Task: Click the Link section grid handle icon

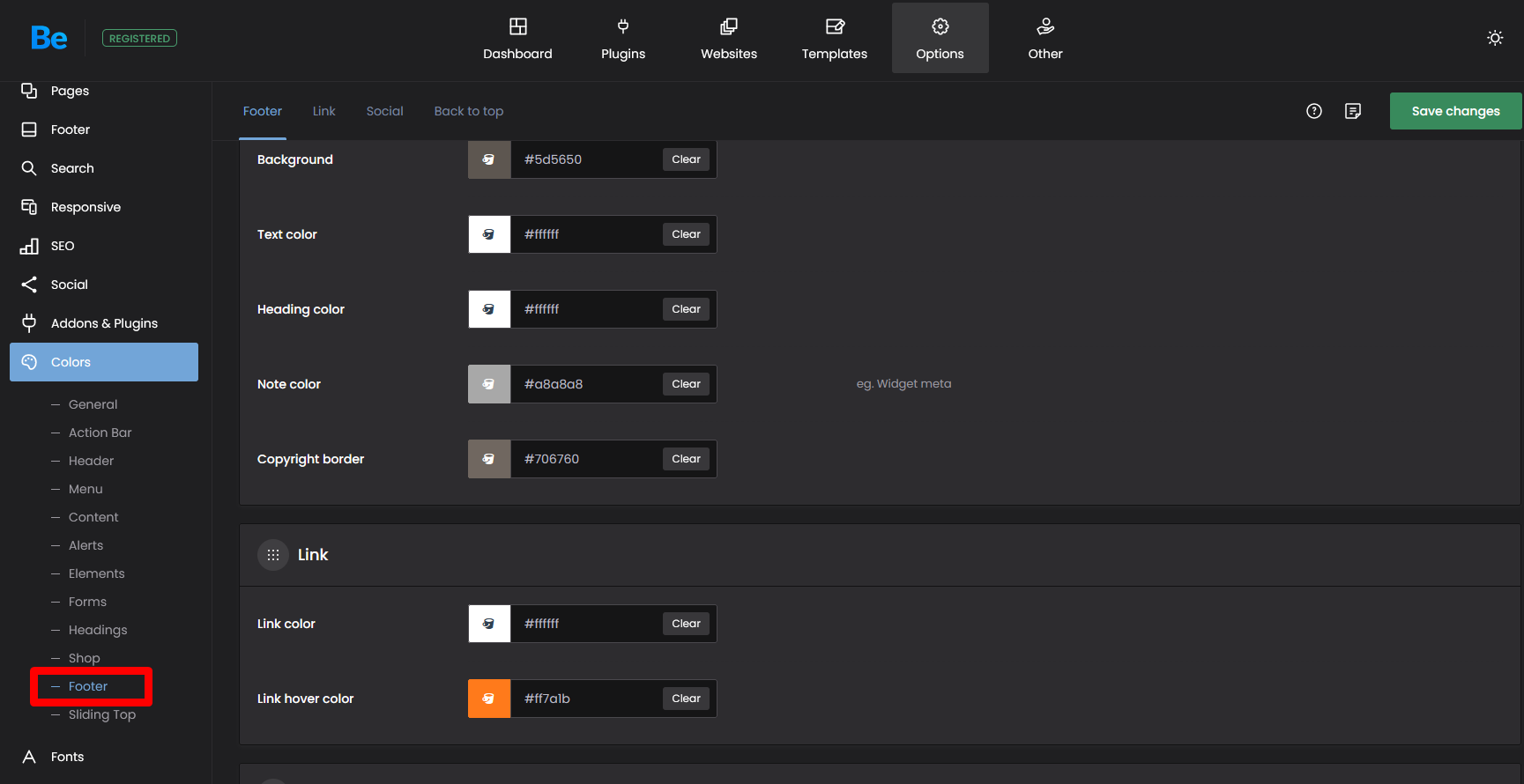Action: (x=273, y=555)
